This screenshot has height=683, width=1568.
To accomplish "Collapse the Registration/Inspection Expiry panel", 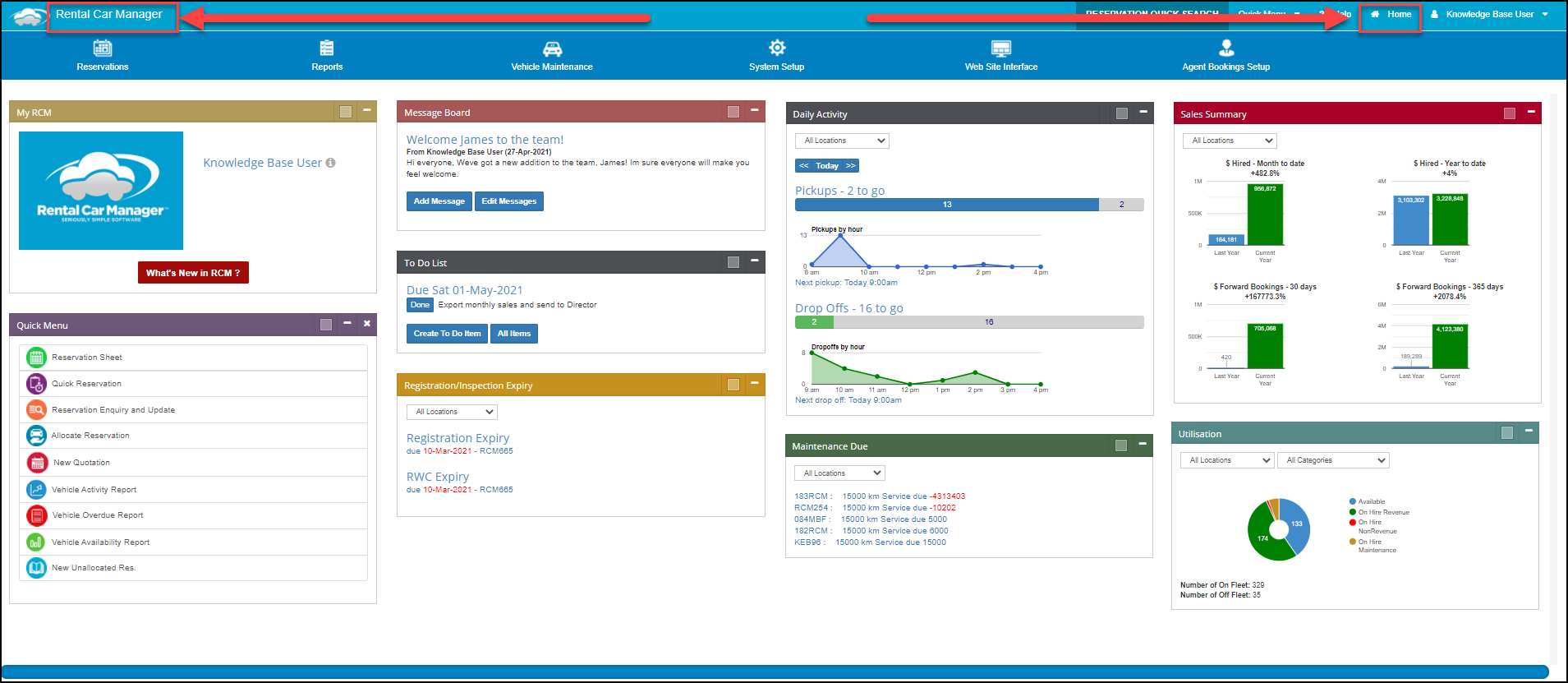I will (x=755, y=383).
